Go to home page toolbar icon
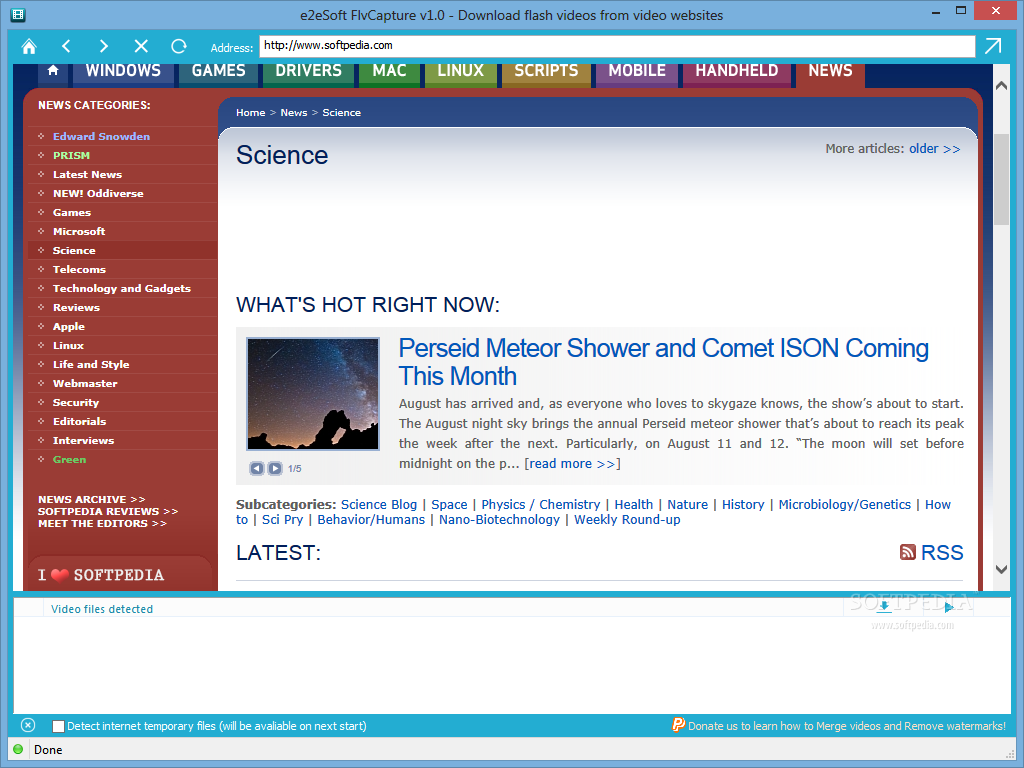 pyautogui.click(x=29, y=46)
